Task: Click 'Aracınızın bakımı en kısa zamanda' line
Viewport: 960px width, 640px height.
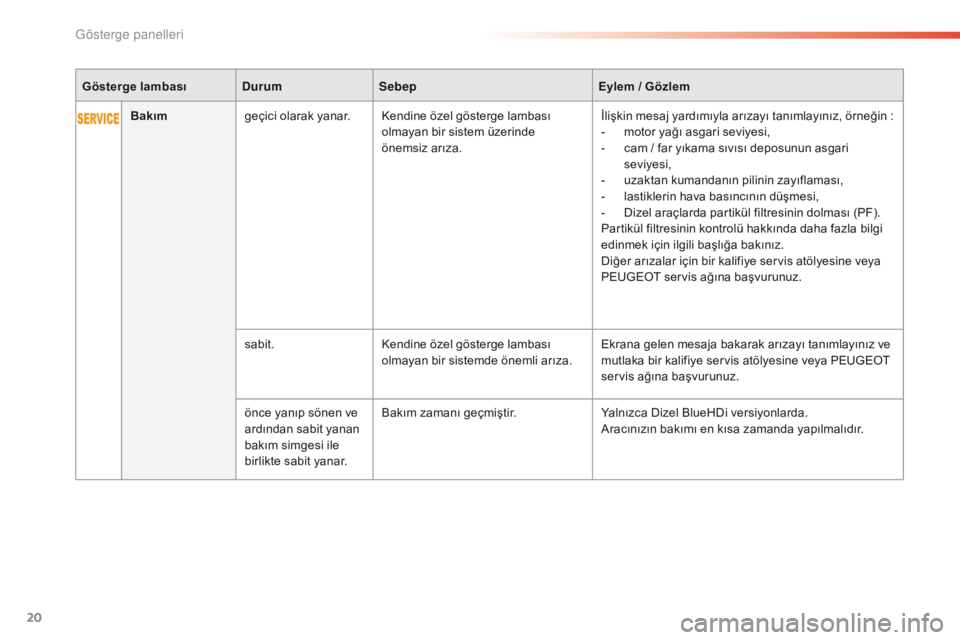Action: (x=732, y=429)
